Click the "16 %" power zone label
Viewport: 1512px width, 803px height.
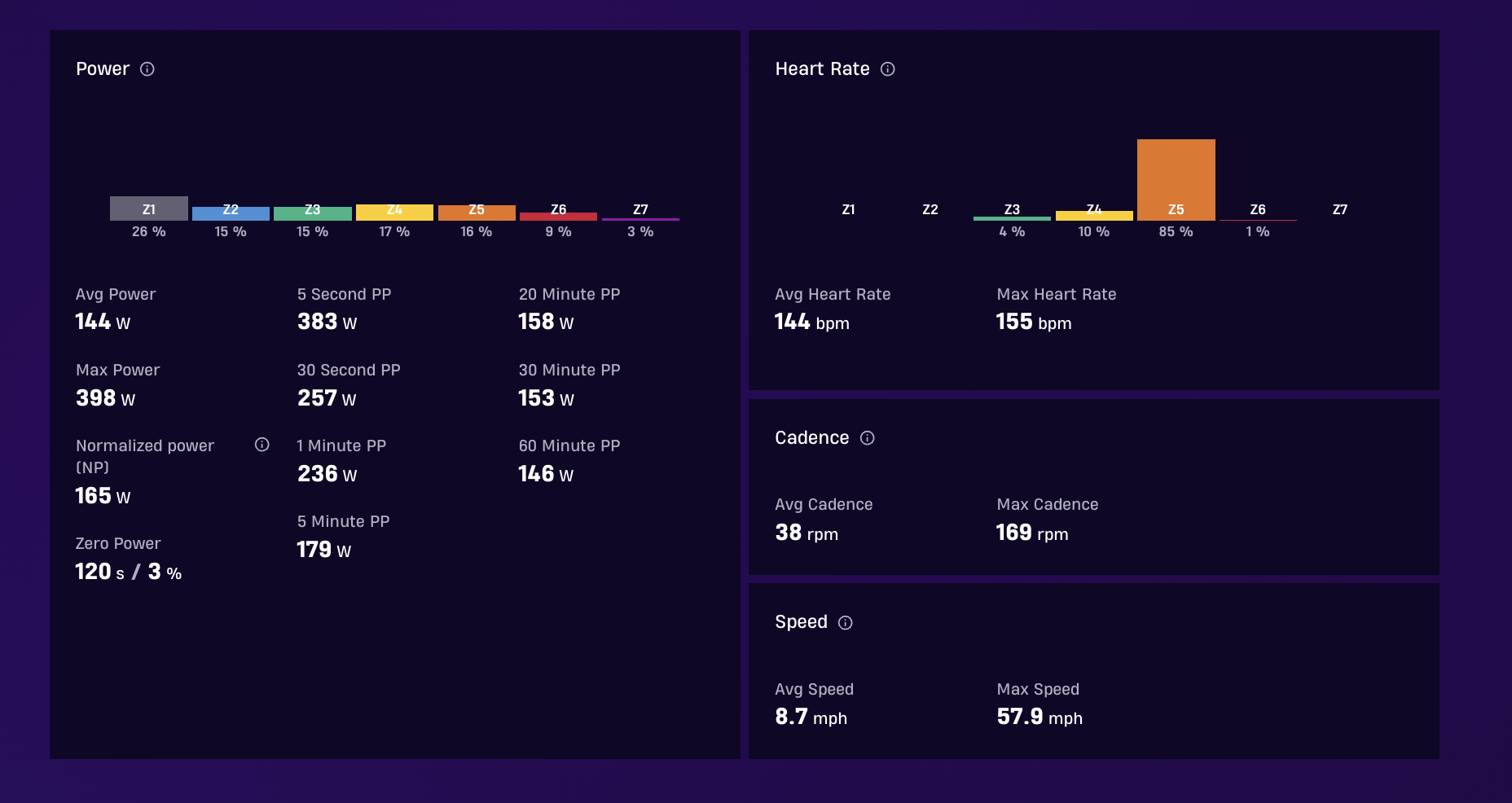477,232
